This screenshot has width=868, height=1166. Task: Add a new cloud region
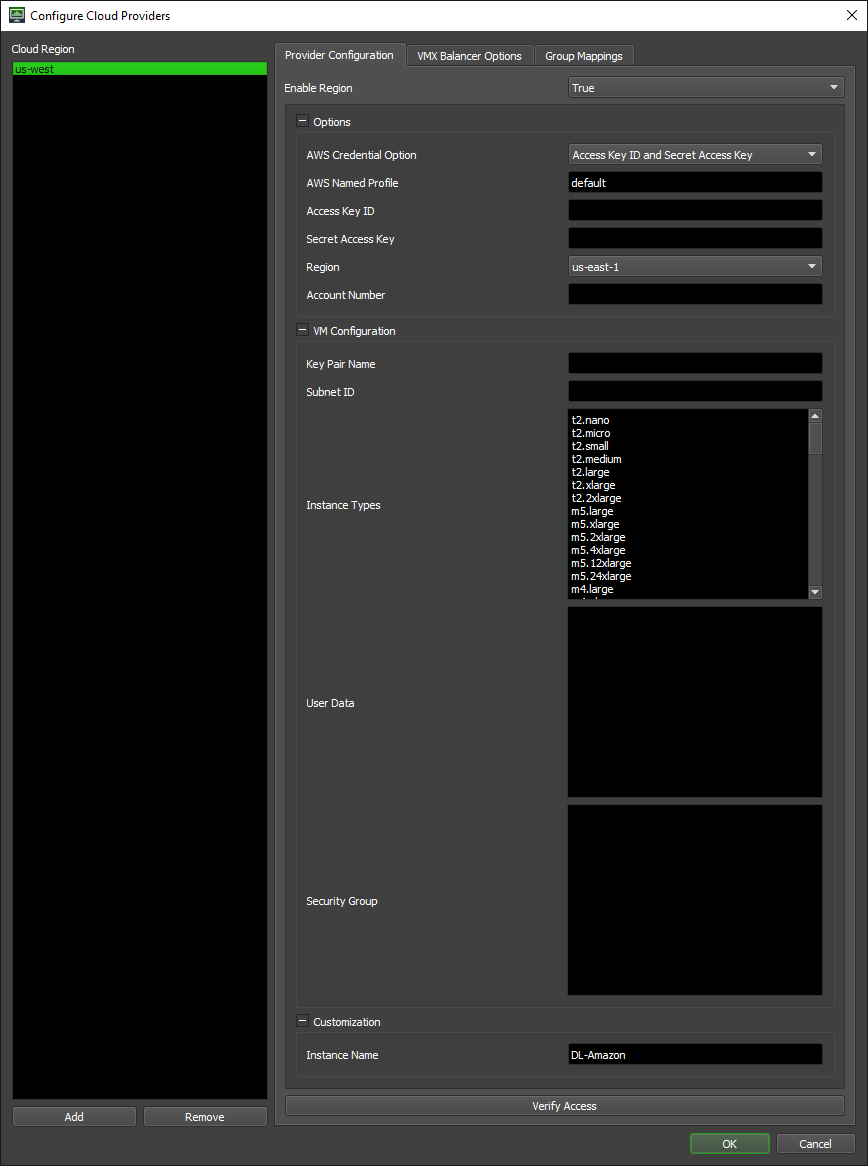(x=74, y=1117)
